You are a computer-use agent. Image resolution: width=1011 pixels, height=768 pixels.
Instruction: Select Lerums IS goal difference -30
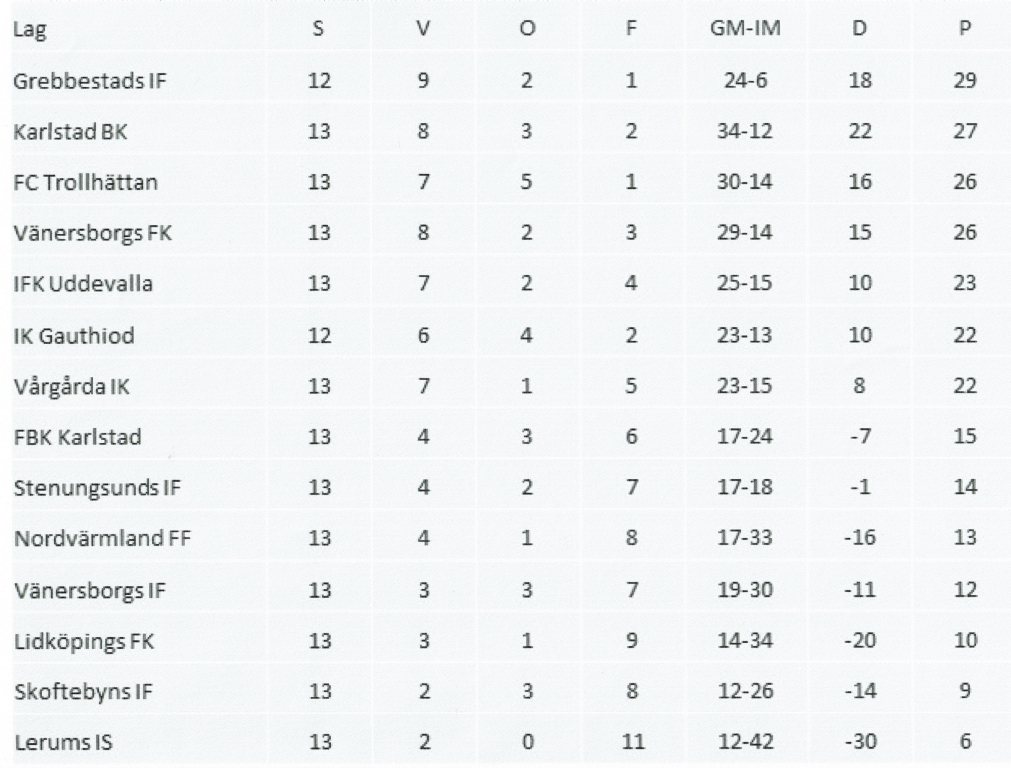860,742
